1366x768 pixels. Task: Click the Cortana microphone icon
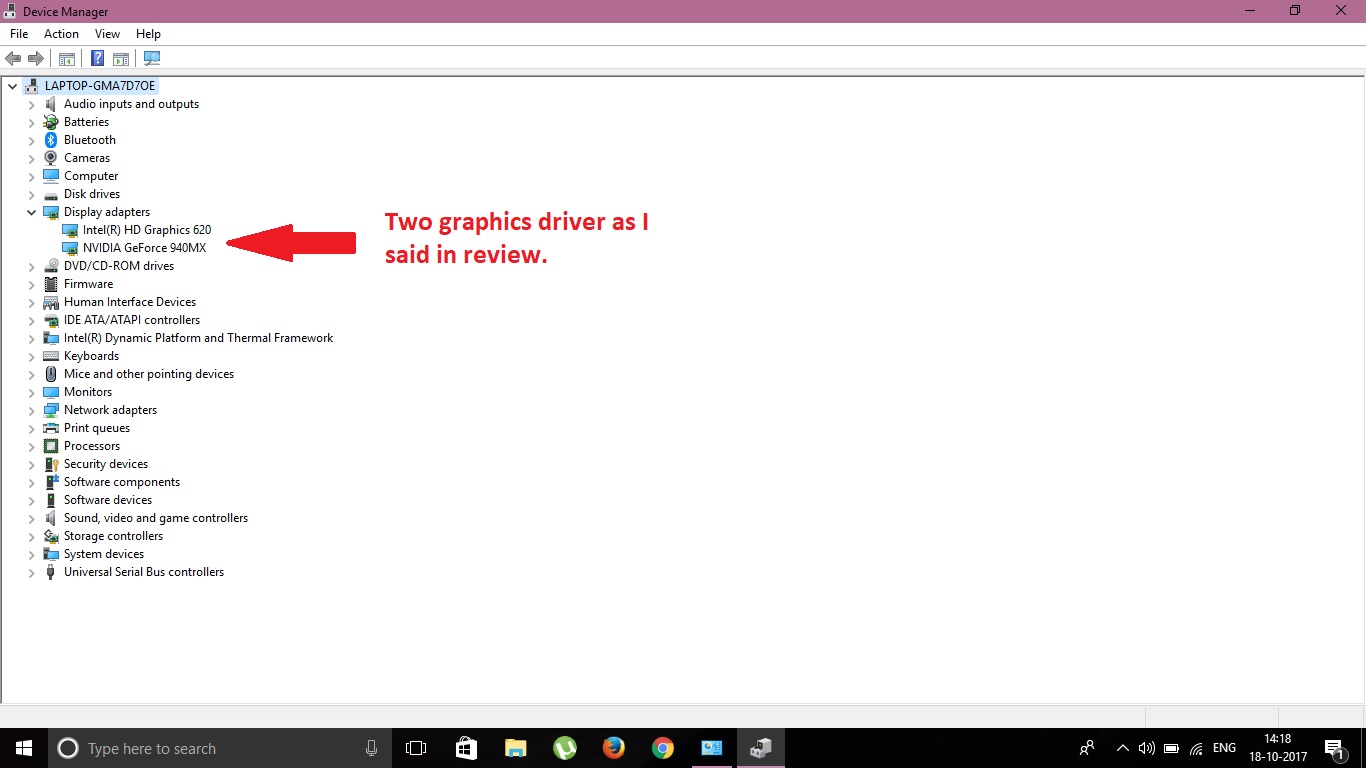point(371,748)
